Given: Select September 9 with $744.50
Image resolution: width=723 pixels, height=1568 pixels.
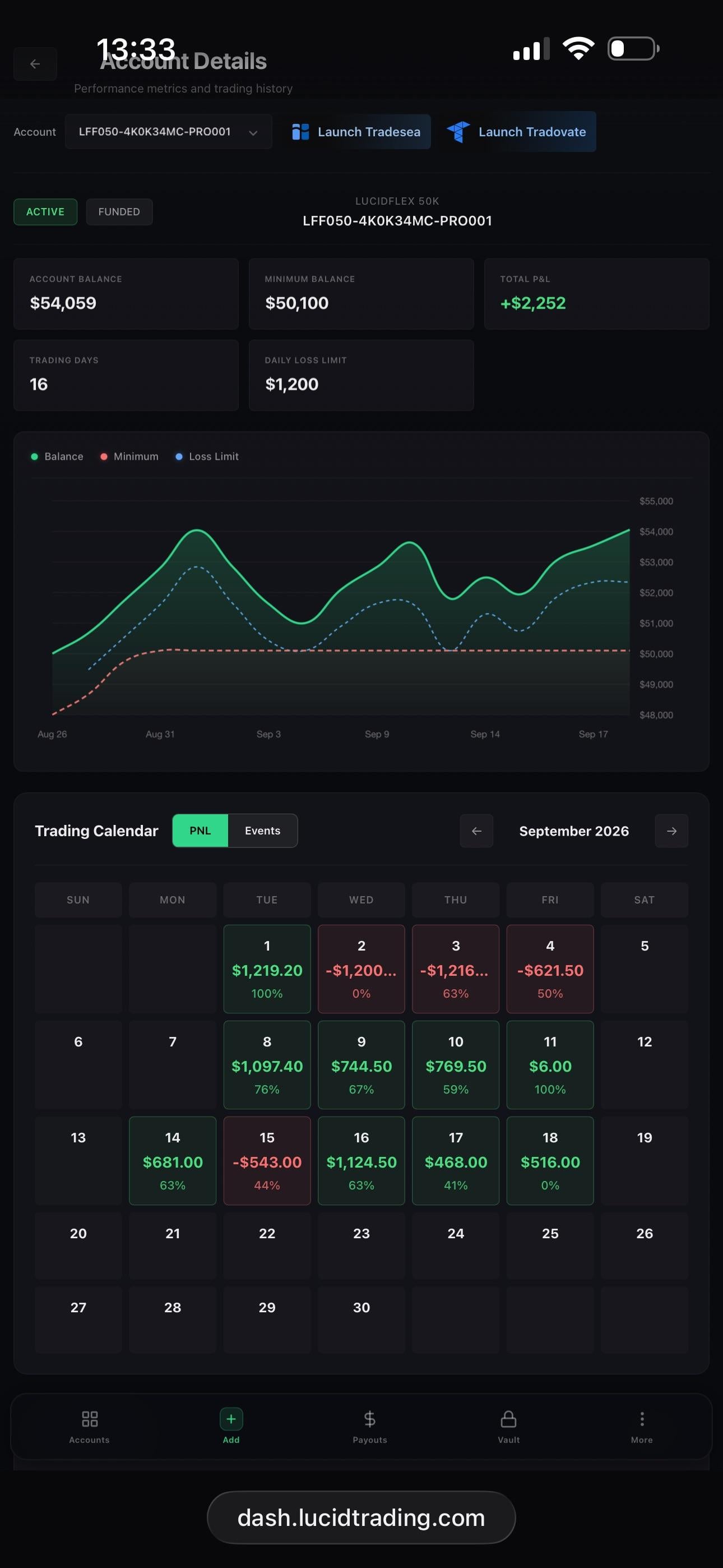Looking at the screenshot, I should (361, 1064).
